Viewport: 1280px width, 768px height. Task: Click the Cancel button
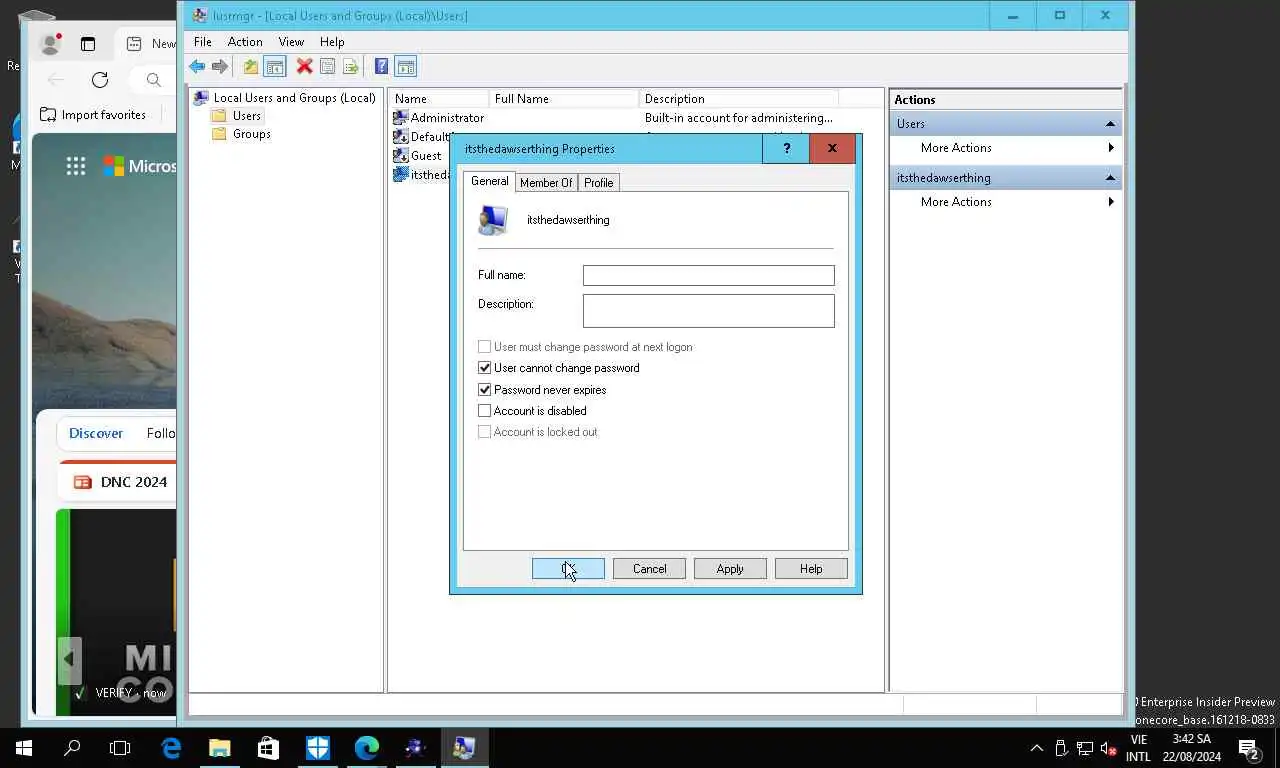[x=649, y=569]
